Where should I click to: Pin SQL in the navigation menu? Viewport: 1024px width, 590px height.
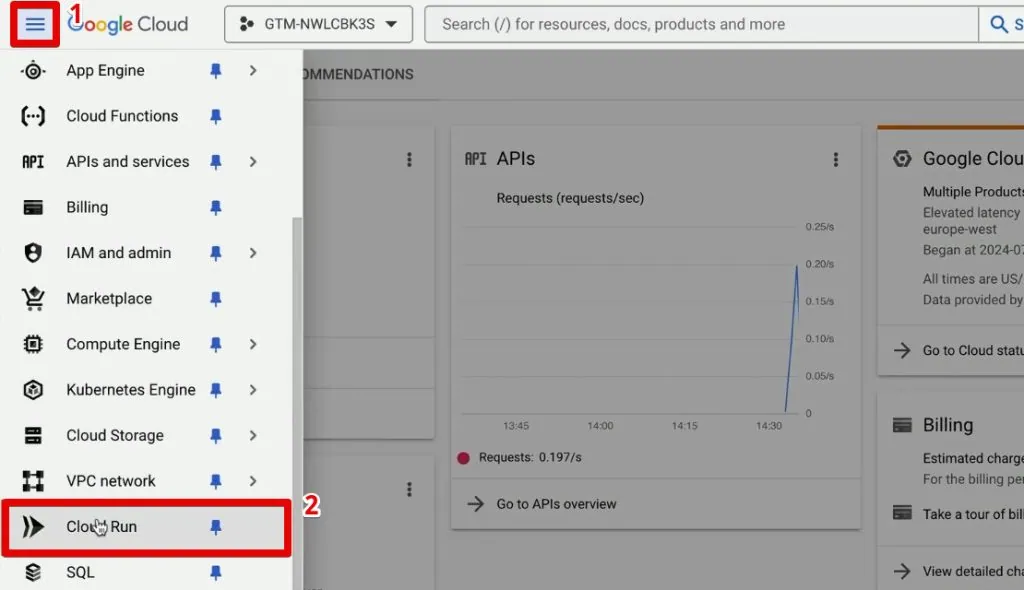[x=216, y=572]
